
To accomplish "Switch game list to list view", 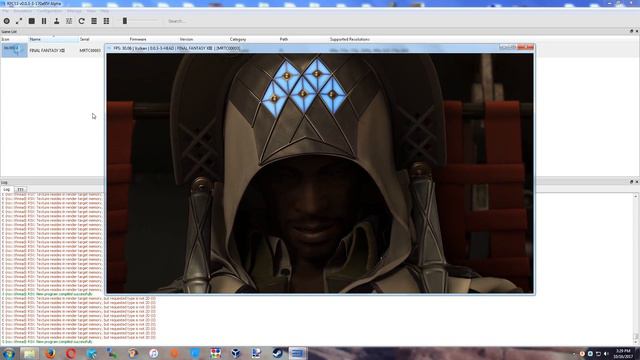I will [x=94, y=21].
